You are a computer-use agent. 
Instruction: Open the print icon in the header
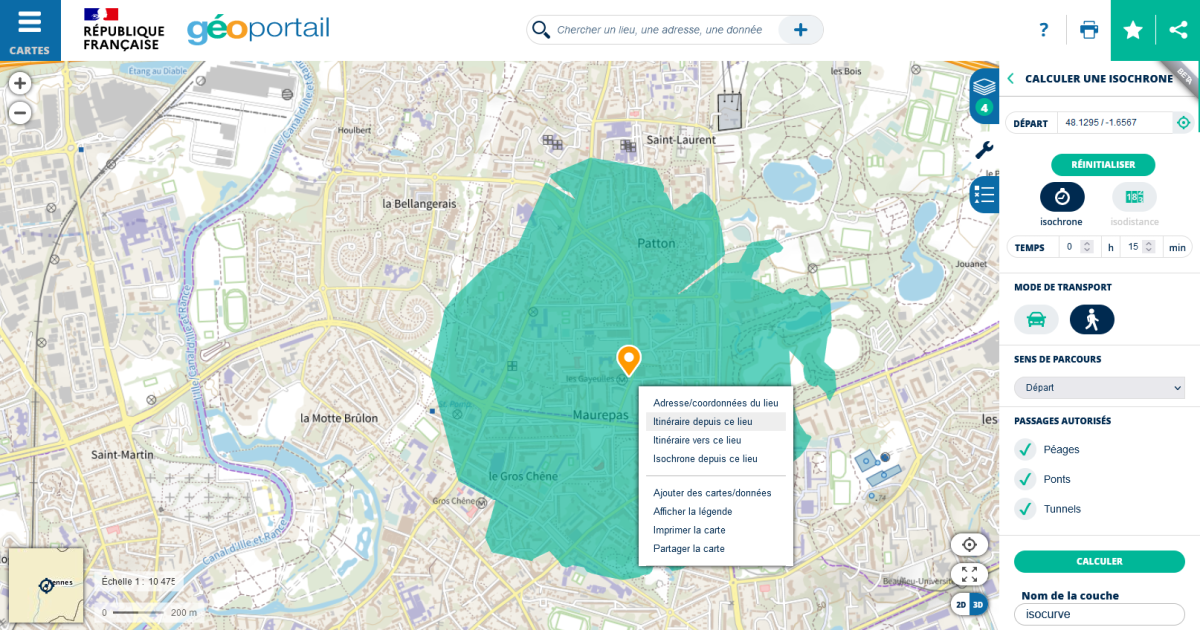1089,30
